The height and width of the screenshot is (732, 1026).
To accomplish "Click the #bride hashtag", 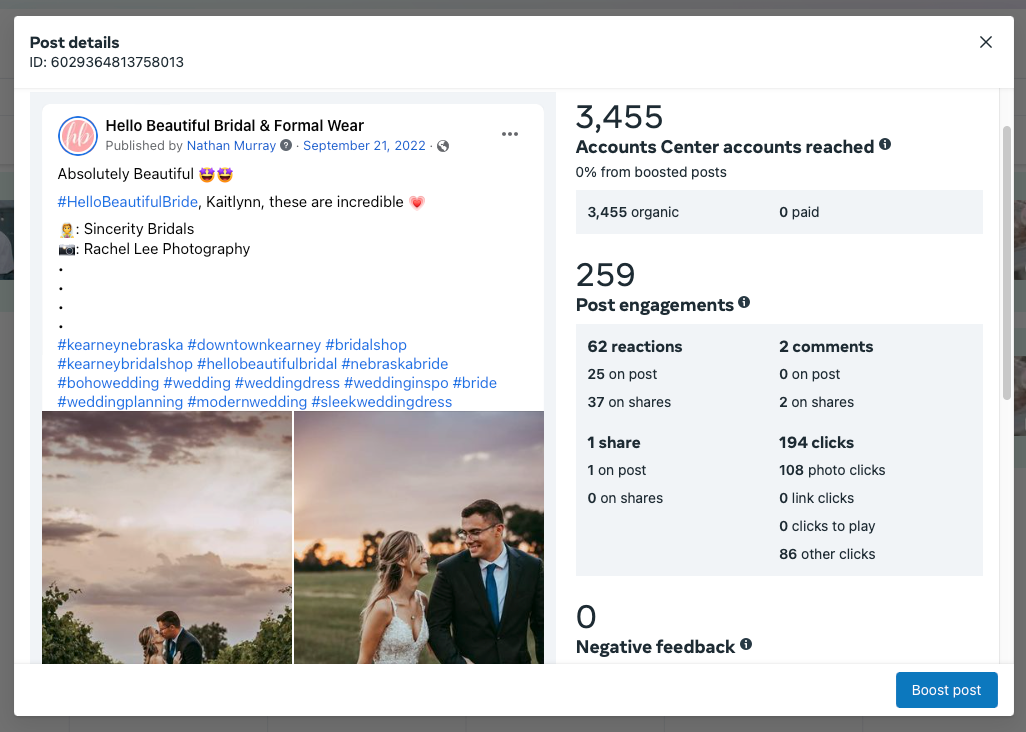I will coord(474,383).
